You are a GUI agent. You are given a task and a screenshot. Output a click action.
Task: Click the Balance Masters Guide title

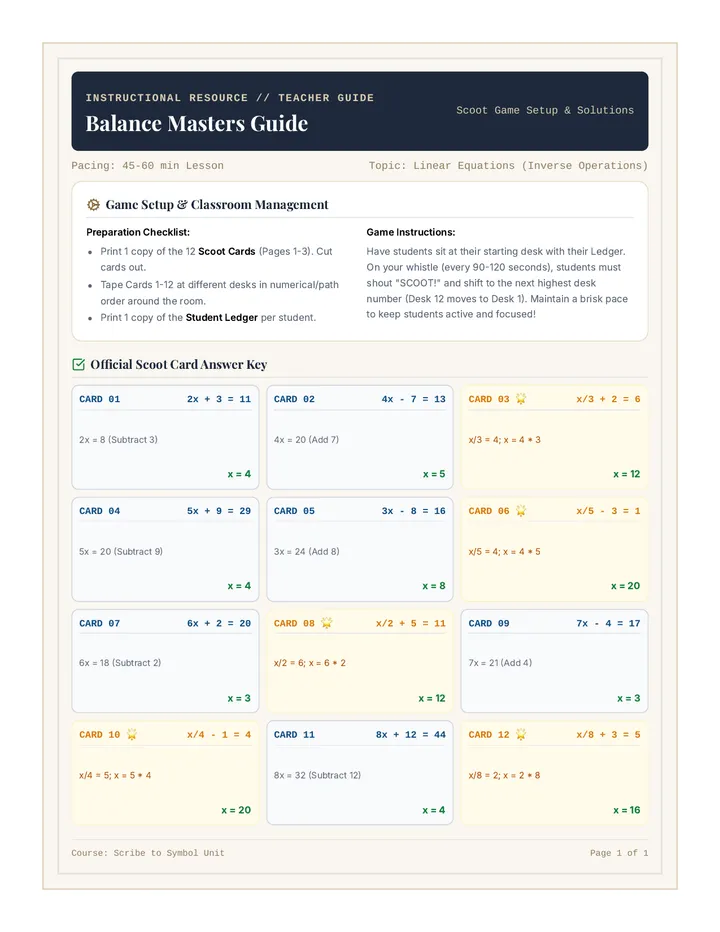click(x=197, y=124)
